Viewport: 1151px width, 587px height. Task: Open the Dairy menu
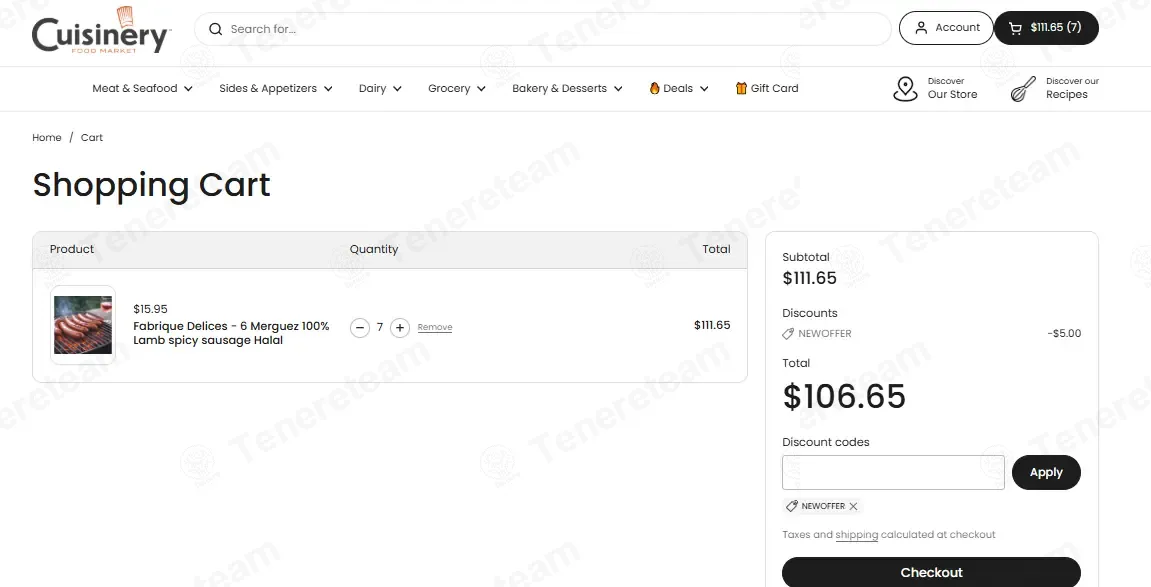pyautogui.click(x=380, y=89)
